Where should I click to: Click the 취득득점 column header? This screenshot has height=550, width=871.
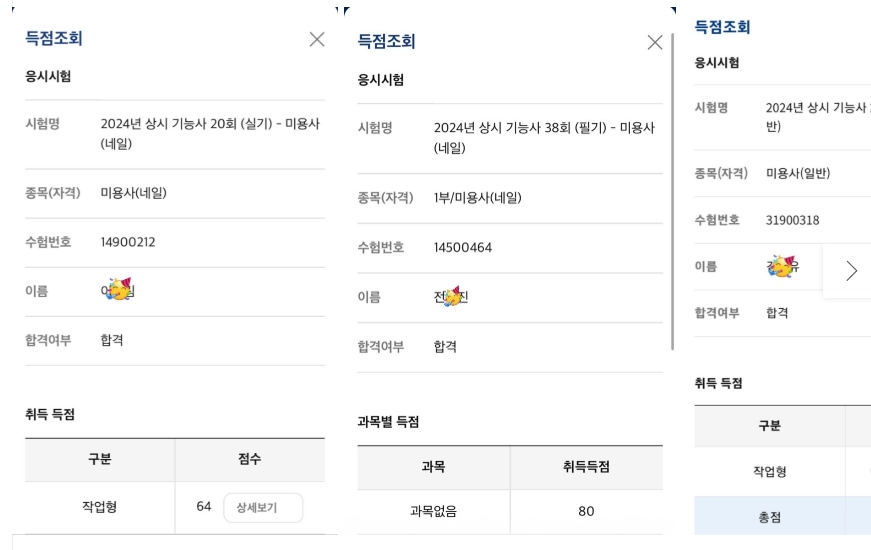pos(587,467)
